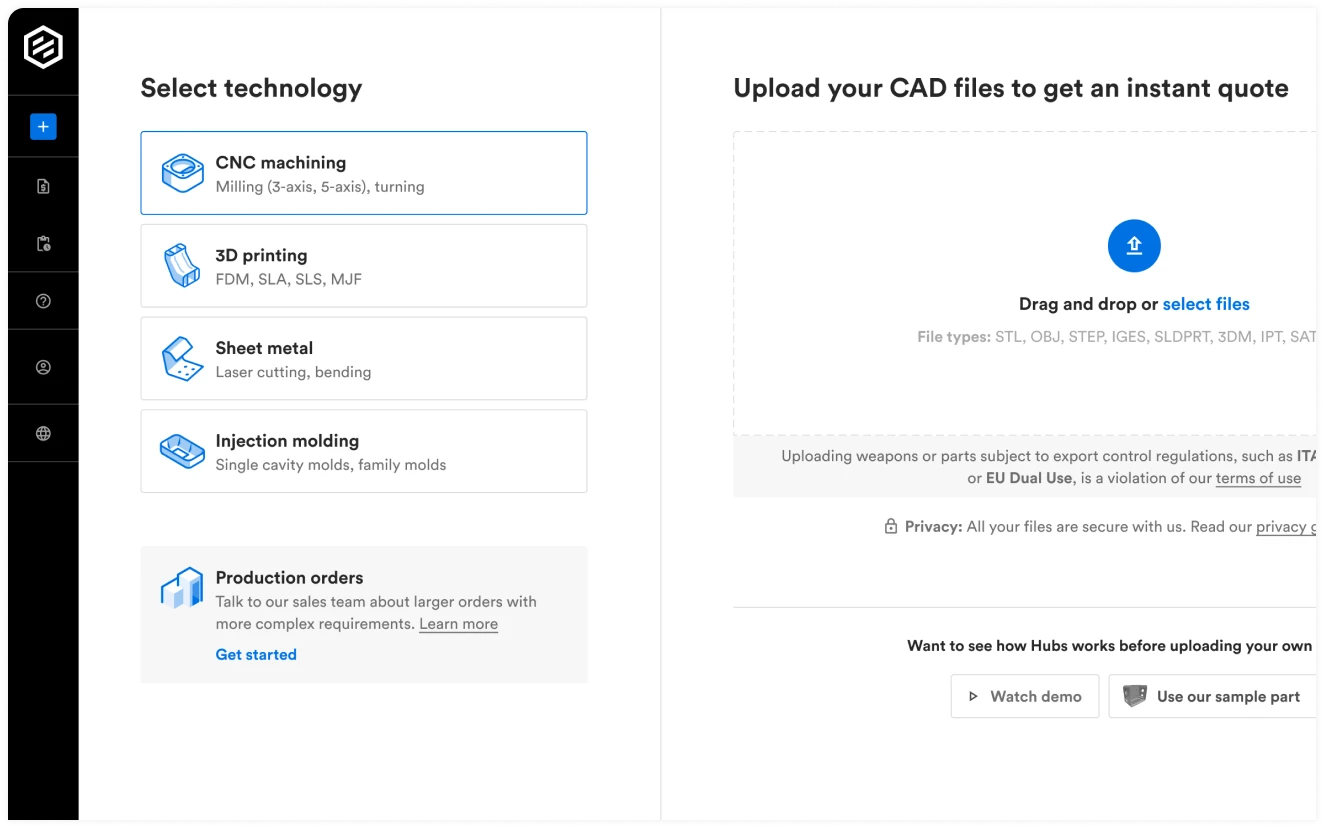The image size is (1324, 828).
Task: Select 3D printing technology
Action: tap(363, 266)
